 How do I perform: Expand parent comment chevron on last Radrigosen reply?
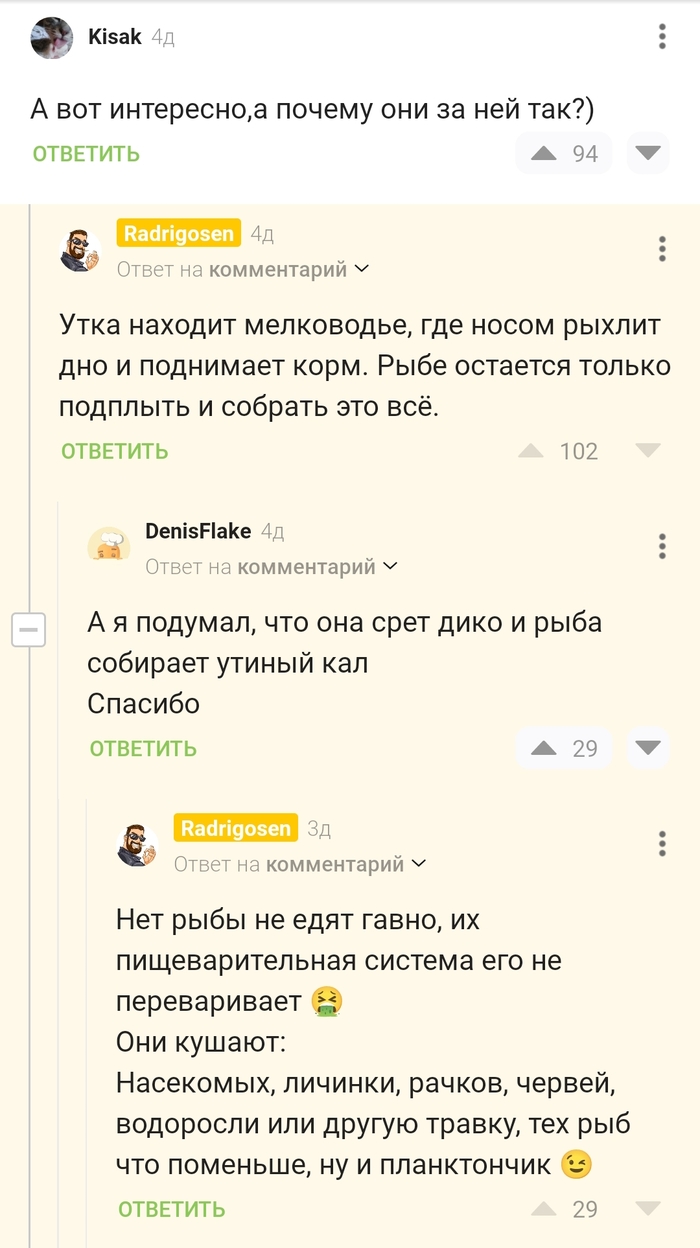point(419,863)
